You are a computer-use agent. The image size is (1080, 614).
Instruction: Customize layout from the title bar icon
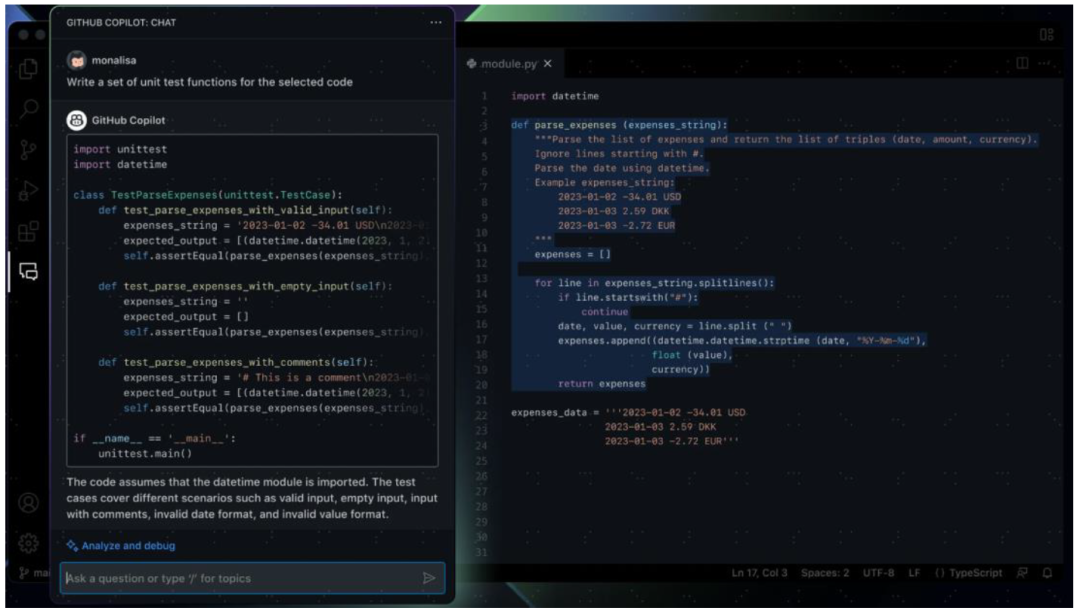(x=1046, y=34)
